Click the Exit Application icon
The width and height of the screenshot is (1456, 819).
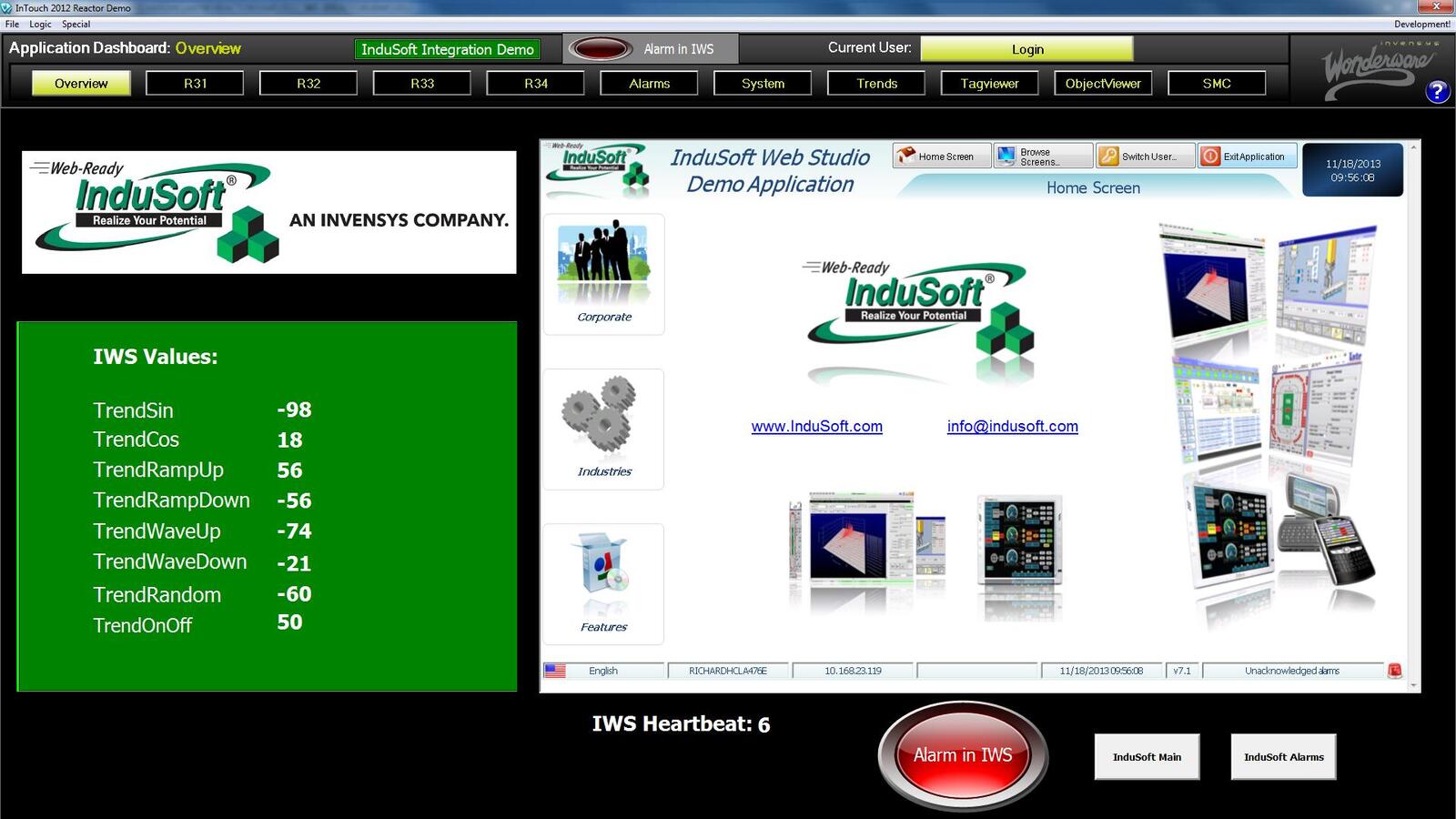[1210, 156]
